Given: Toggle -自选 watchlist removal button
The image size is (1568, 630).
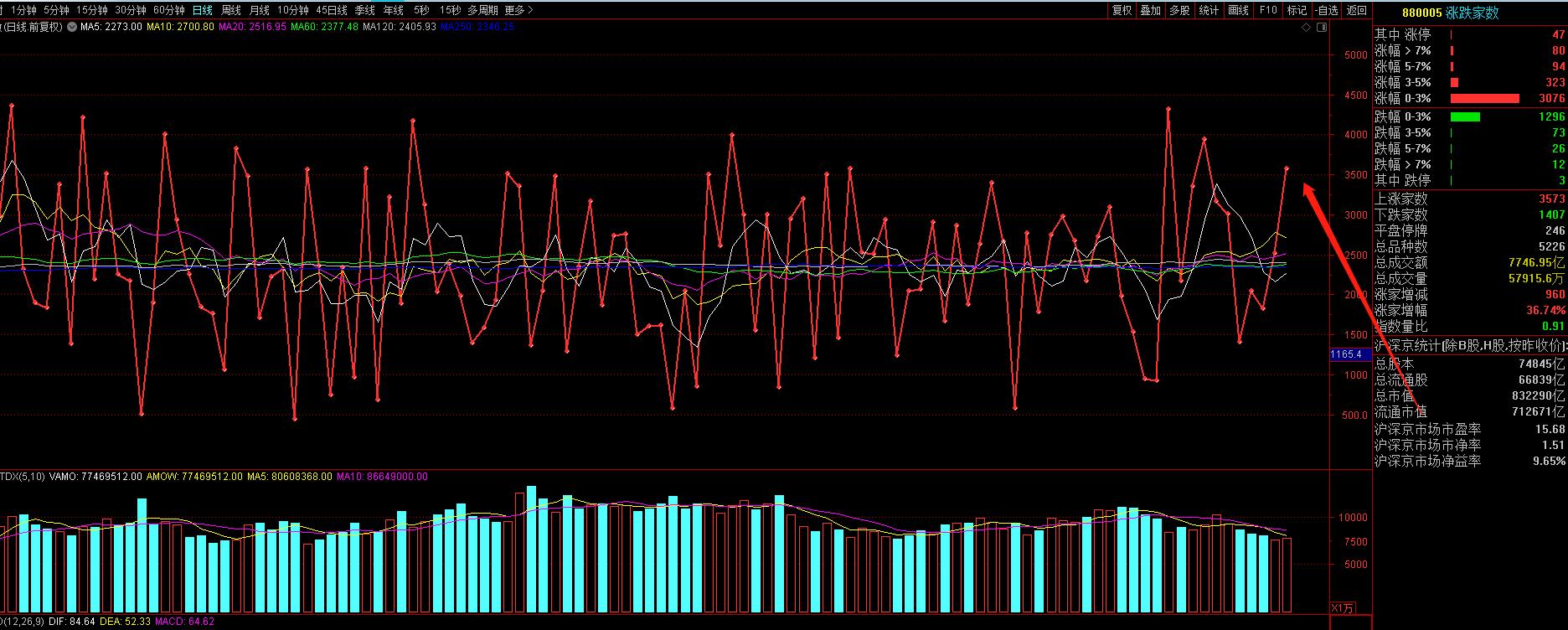Looking at the screenshot, I should coord(1327,10).
